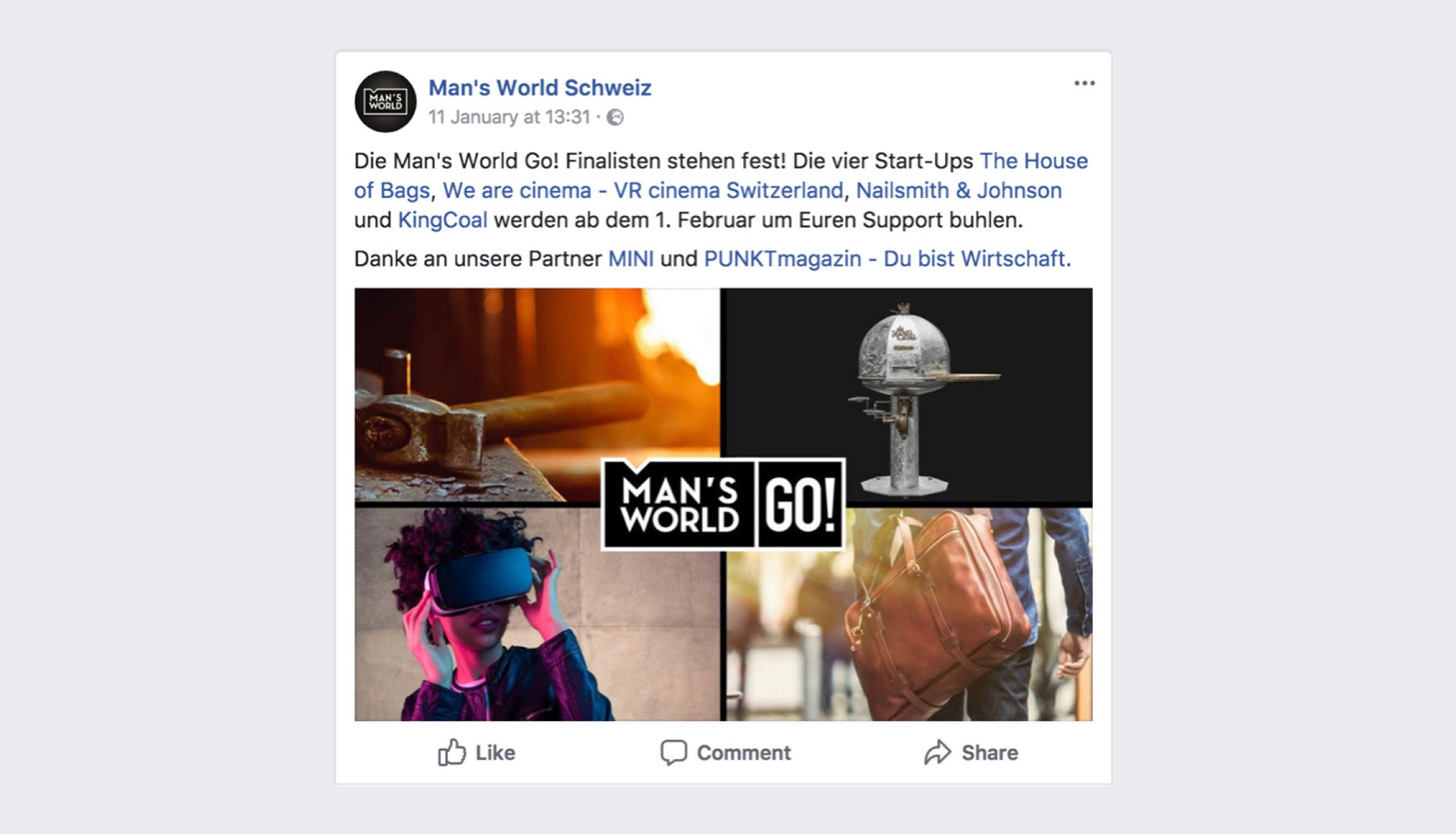Click the Like button label

click(x=495, y=753)
